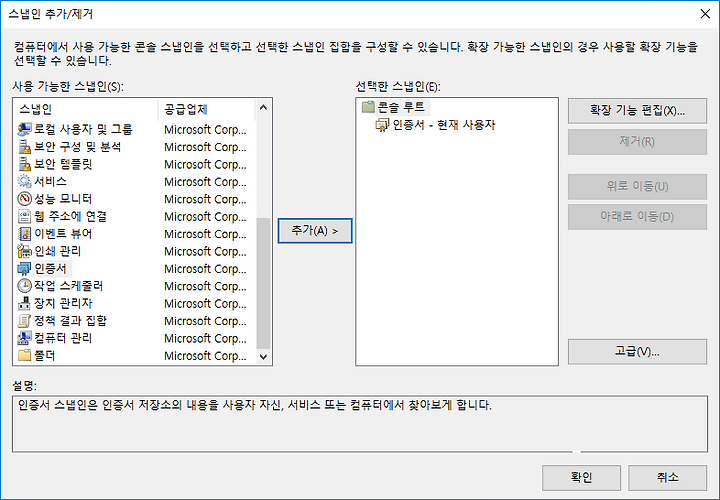Select the 서비스 gear icon
Image resolution: width=720 pixels, height=500 pixels.
tap(24, 181)
